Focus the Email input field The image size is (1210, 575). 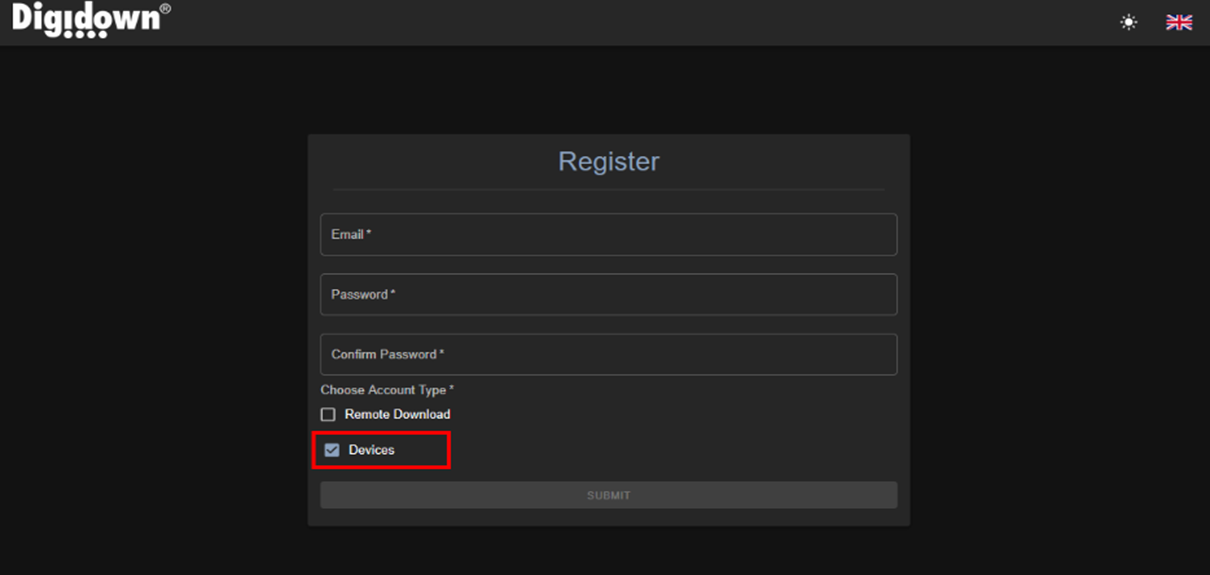pyautogui.click(x=608, y=234)
